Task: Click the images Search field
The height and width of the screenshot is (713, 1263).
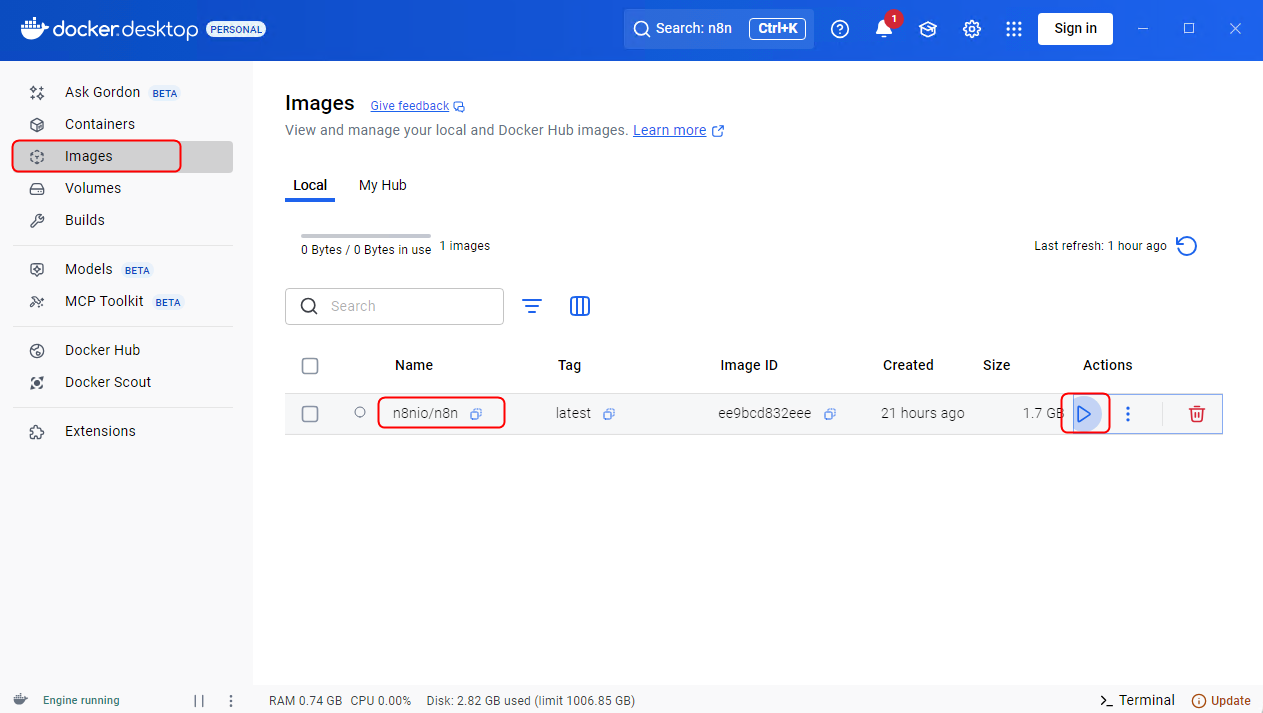Action: (x=410, y=306)
